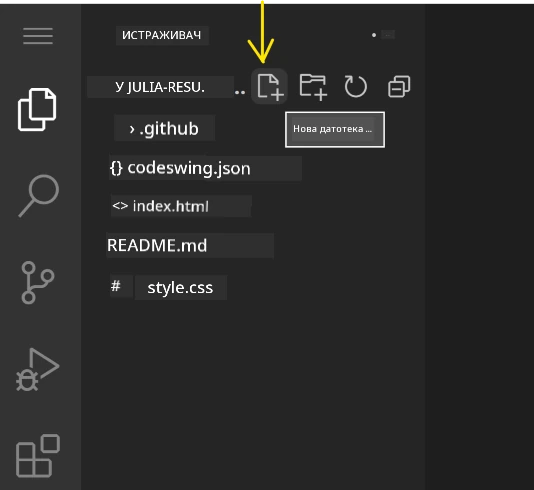Open the Explorer view in activity bar
Screen dimensions: 534x490
(x=37, y=109)
